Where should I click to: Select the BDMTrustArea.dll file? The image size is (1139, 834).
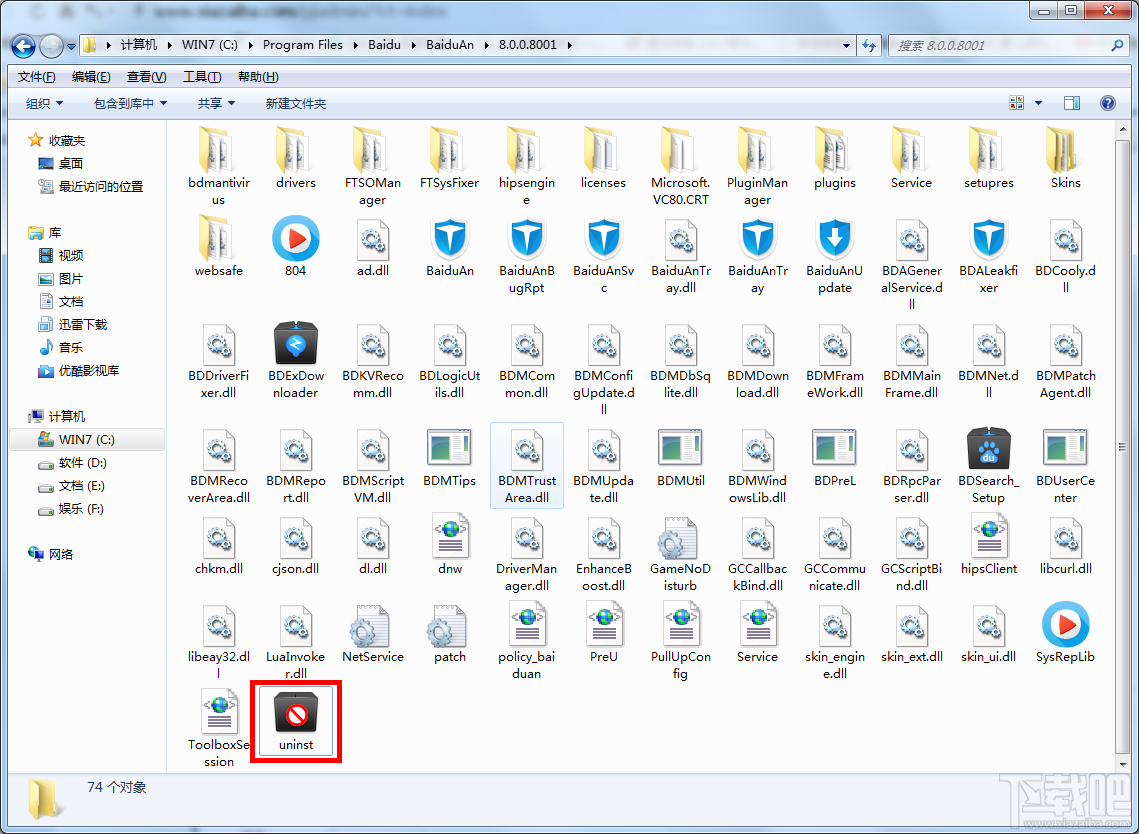coord(527,466)
